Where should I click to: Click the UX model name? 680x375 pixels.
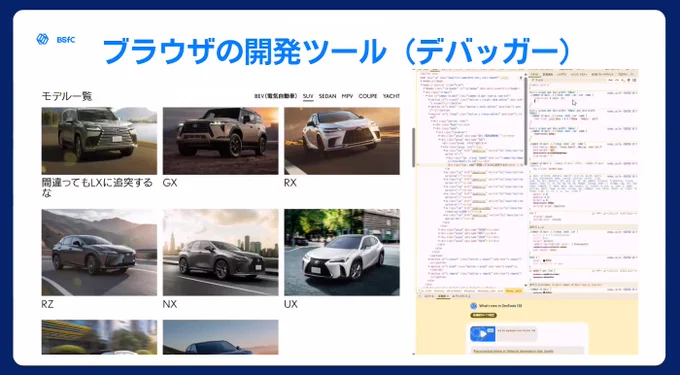tap(291, 304)
